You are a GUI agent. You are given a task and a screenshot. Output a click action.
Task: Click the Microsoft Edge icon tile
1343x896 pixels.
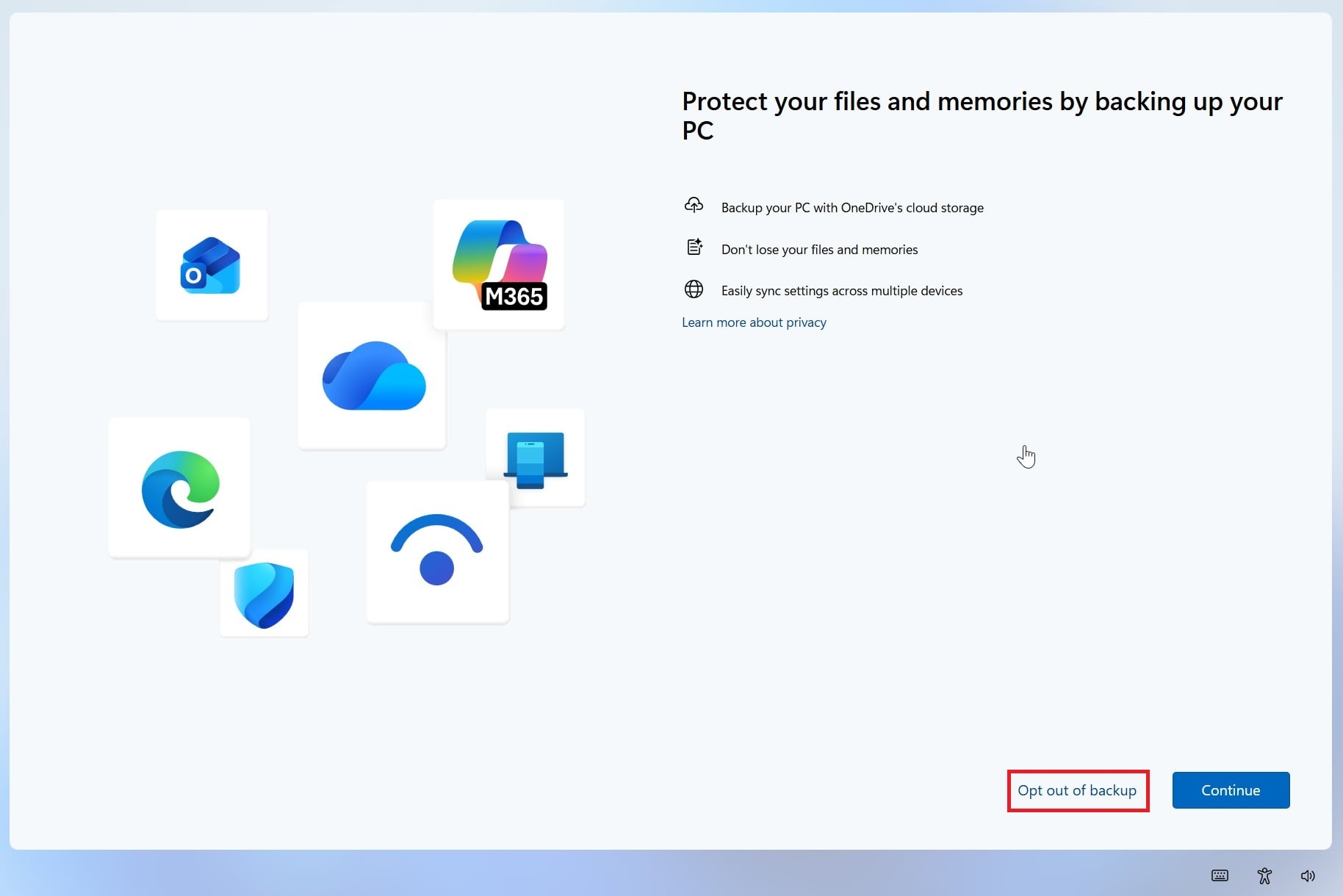[x=179, y=488]
